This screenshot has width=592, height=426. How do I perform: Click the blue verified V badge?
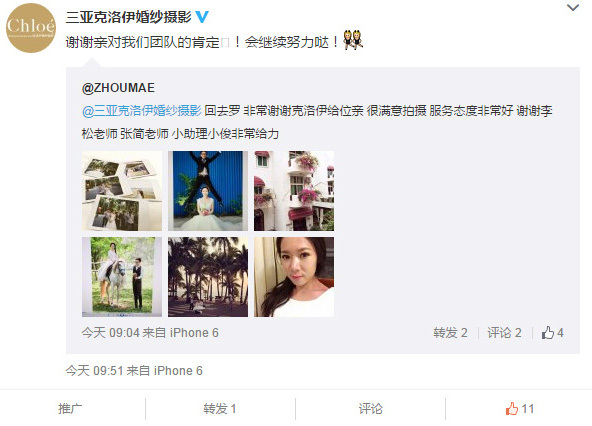point(202,17)
